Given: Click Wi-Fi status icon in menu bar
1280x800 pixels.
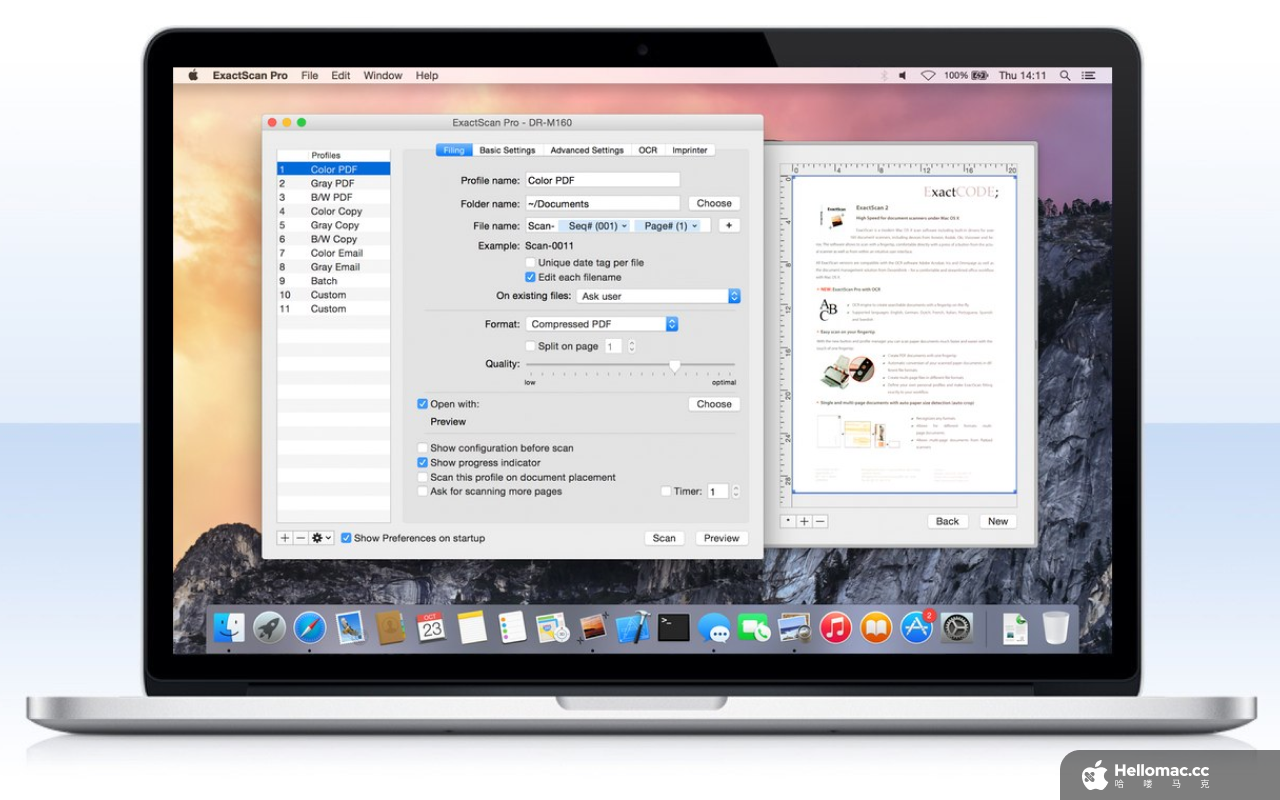Looking at the screenshot, I should point(928,75).
